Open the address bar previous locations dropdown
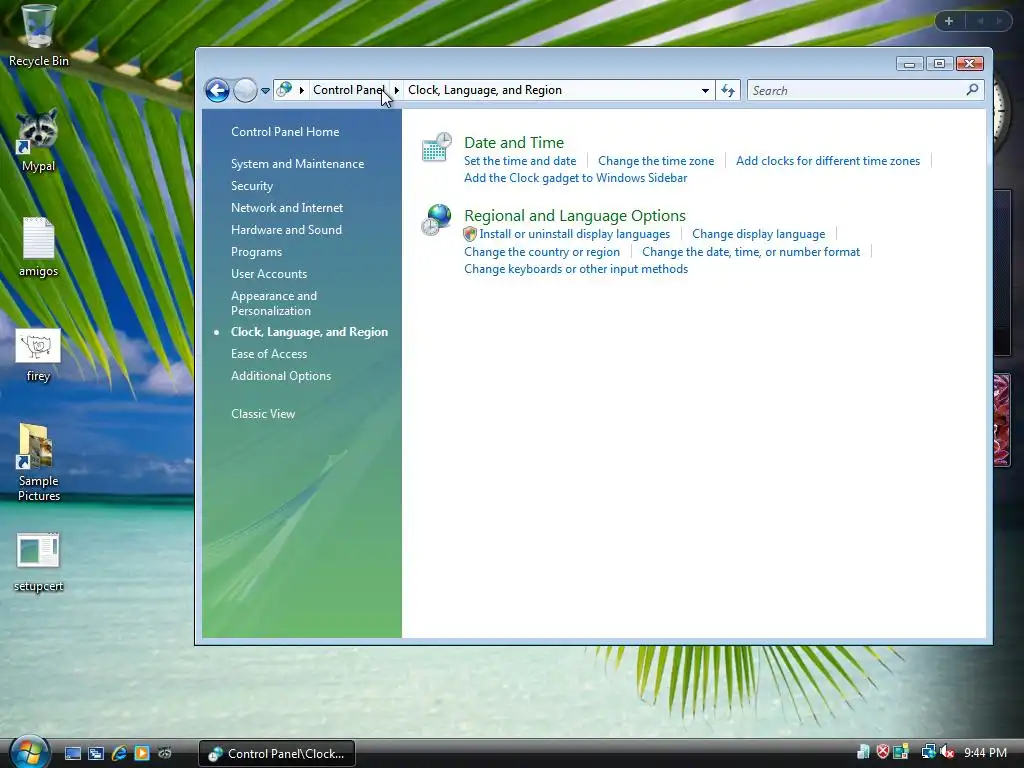This screenshot has height=768, width=1024. click(705, 90)
